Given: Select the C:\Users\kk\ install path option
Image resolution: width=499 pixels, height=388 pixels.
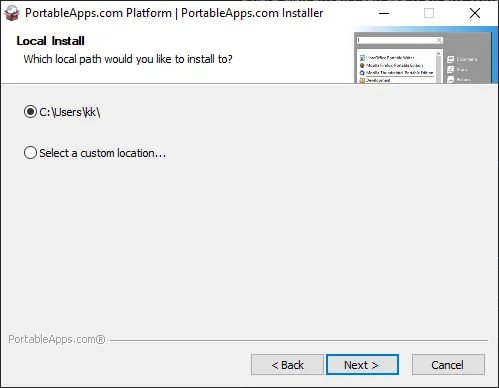Looking at the screenshot, I should click(x=62, y=112).
